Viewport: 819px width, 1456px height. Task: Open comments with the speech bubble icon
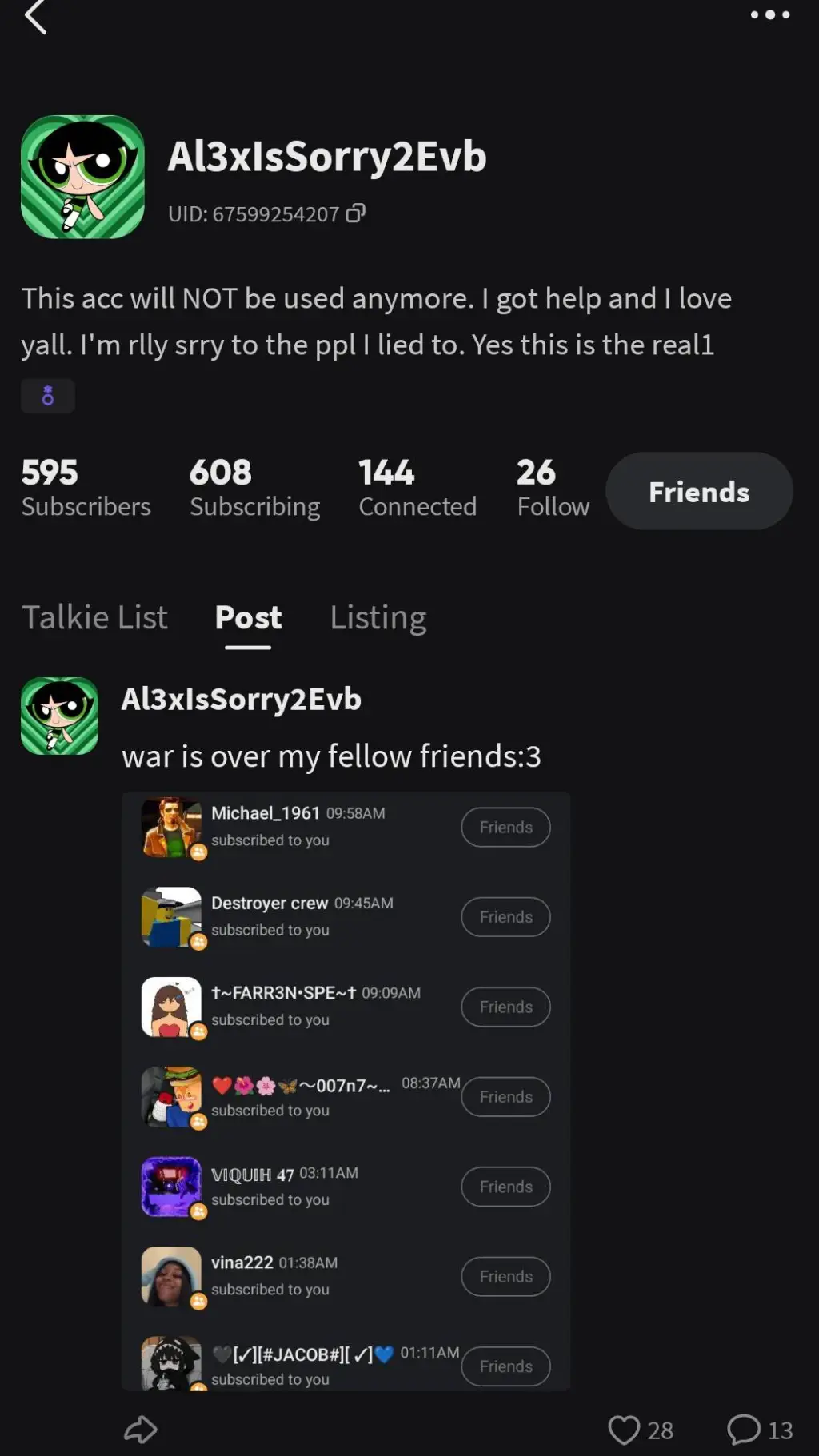point(744,1430)
